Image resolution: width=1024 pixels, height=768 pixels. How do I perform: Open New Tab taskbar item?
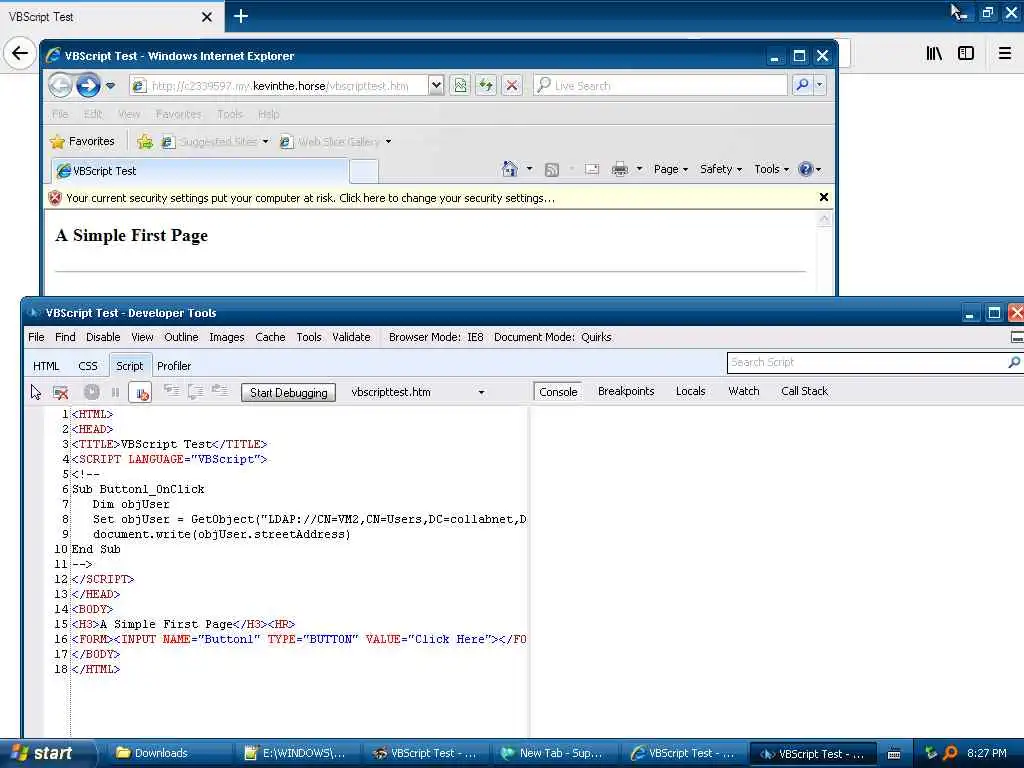(x=552, y=753)
